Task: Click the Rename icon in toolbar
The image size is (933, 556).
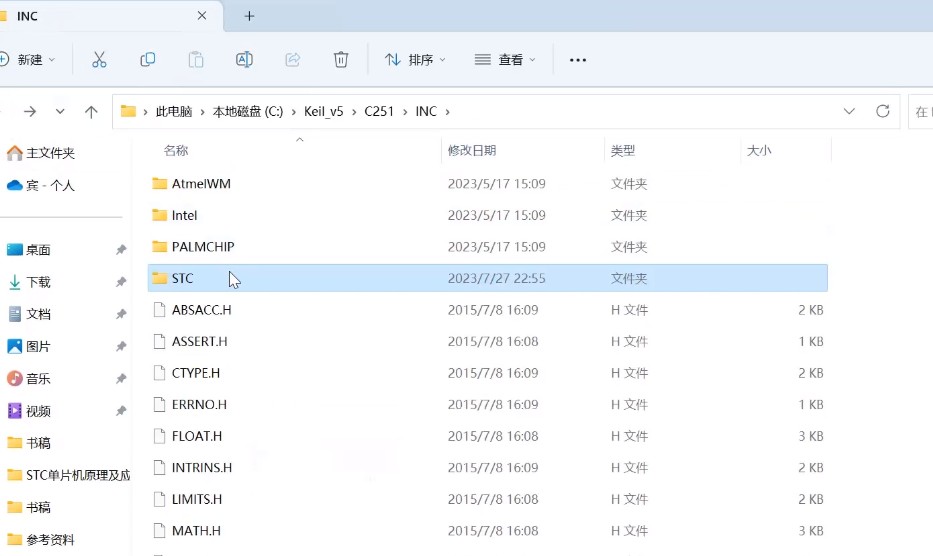Action: pos(244,60)
